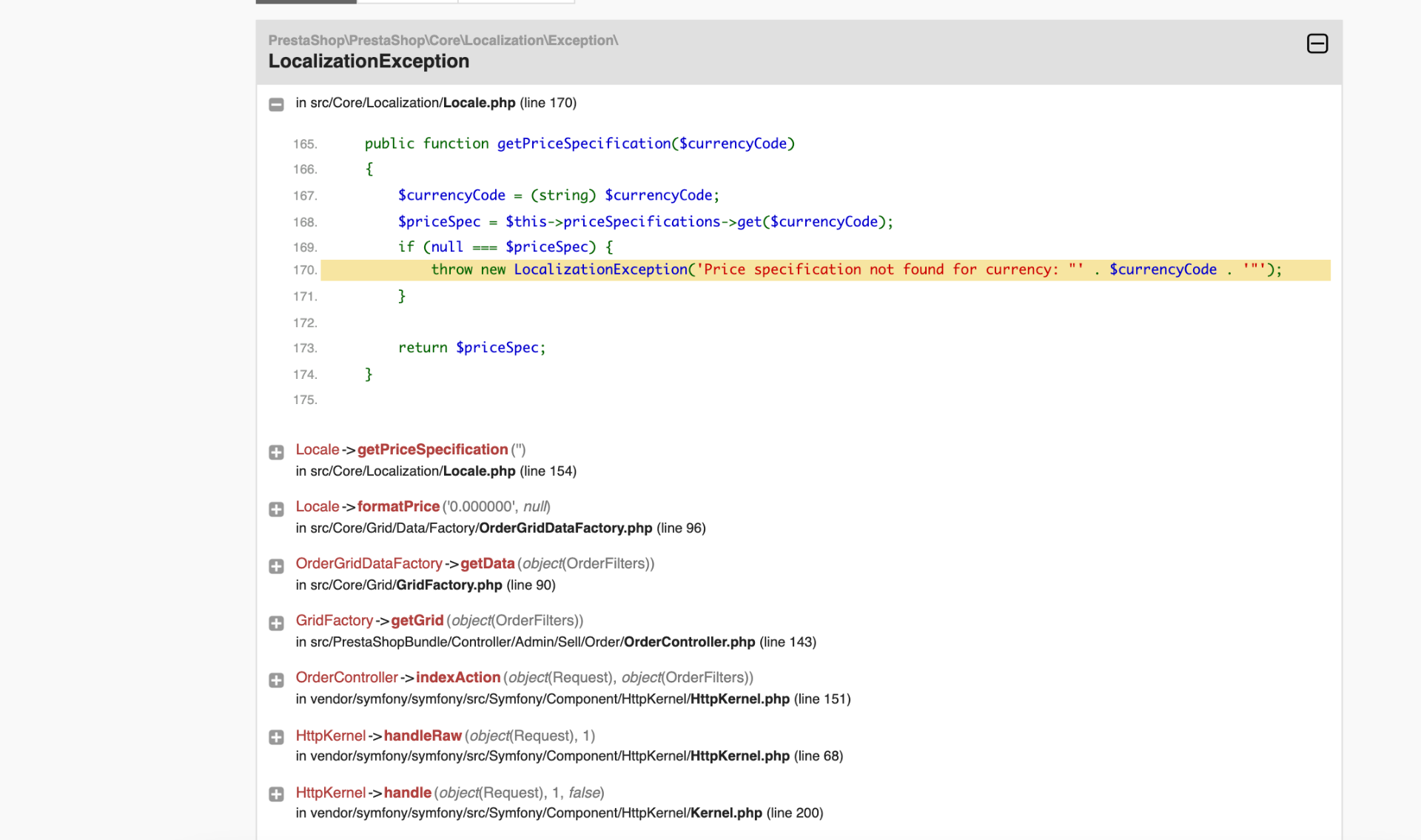Image resolution: width=1421 pixels, height=840 pixels.
Task: Collapse the Locale.php line 170 code snippet
Action: [276, 104]
